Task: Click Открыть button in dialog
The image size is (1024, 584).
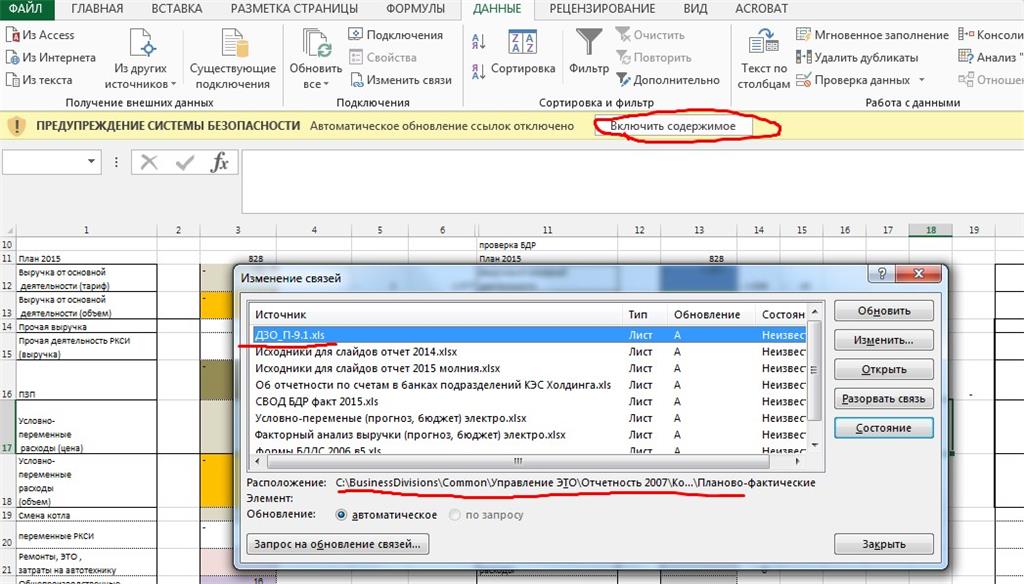Action: 884,369
